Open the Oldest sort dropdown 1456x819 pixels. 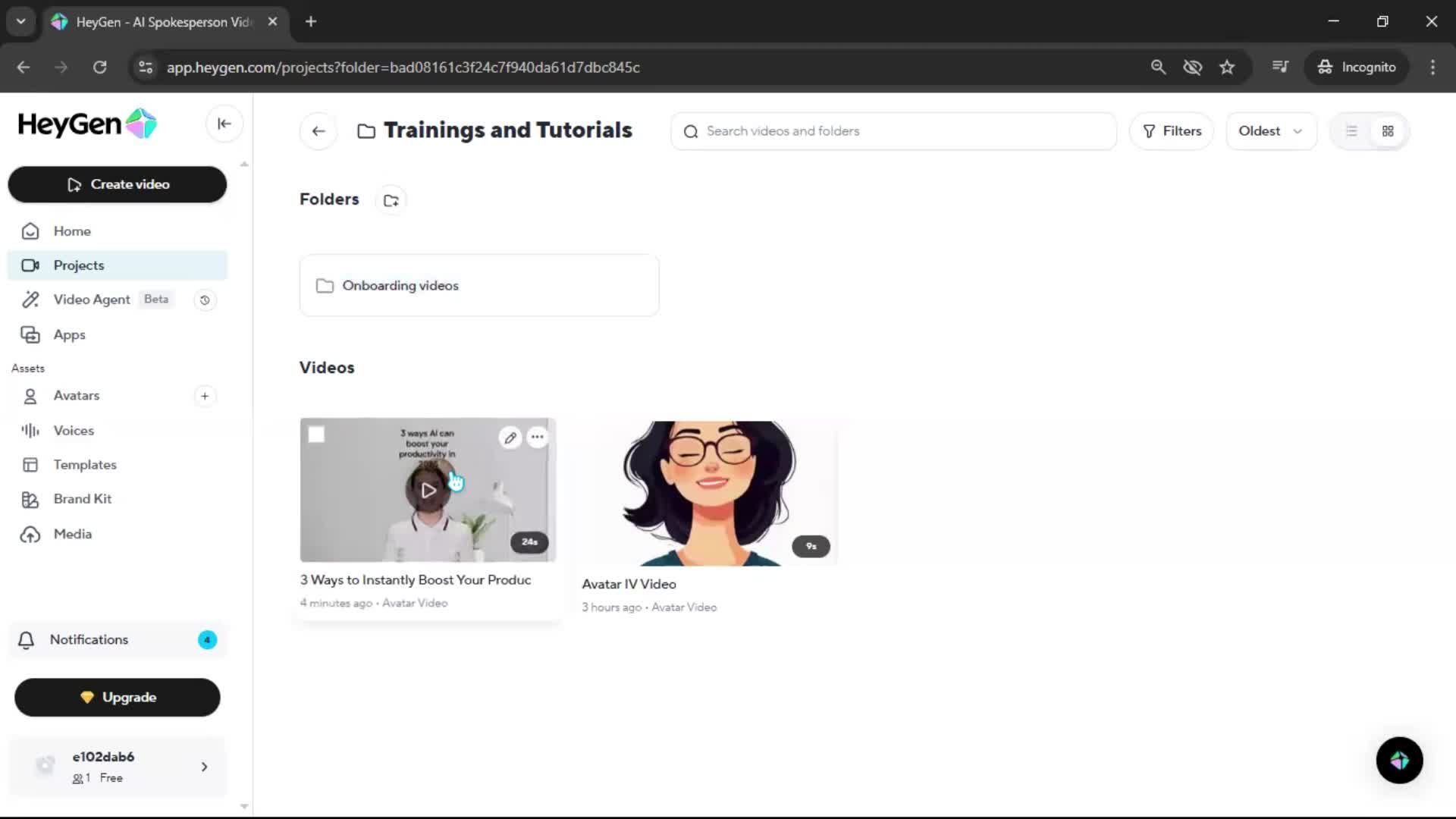1270,131
